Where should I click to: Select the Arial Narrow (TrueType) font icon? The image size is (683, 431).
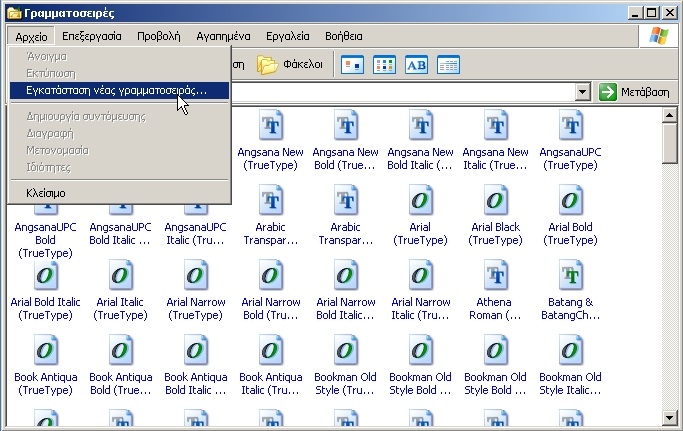(x=196, y=275)
